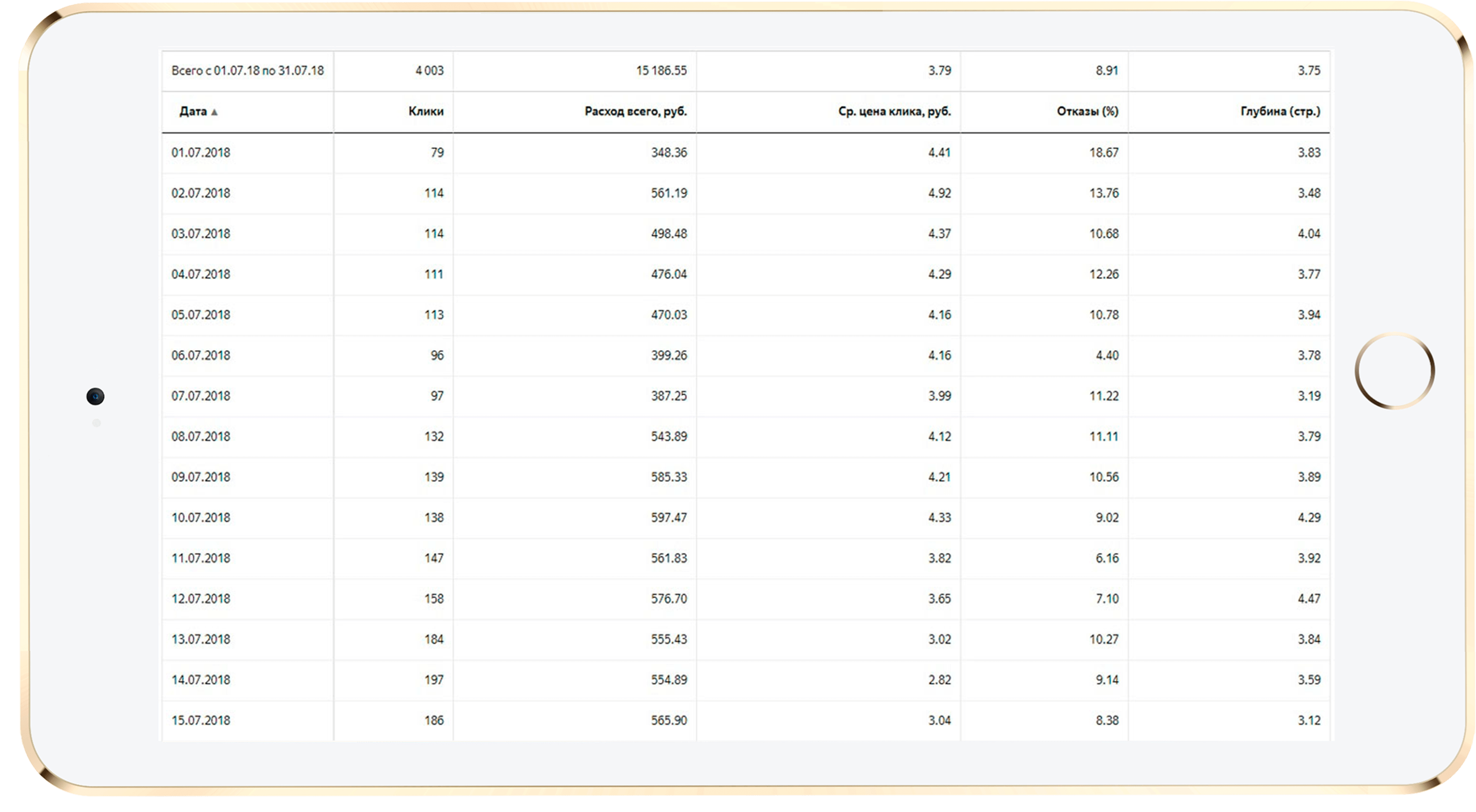1476x812 pixels.
Task: Click Глубина (стр.) column header
Action: (x=1280, y=111)
